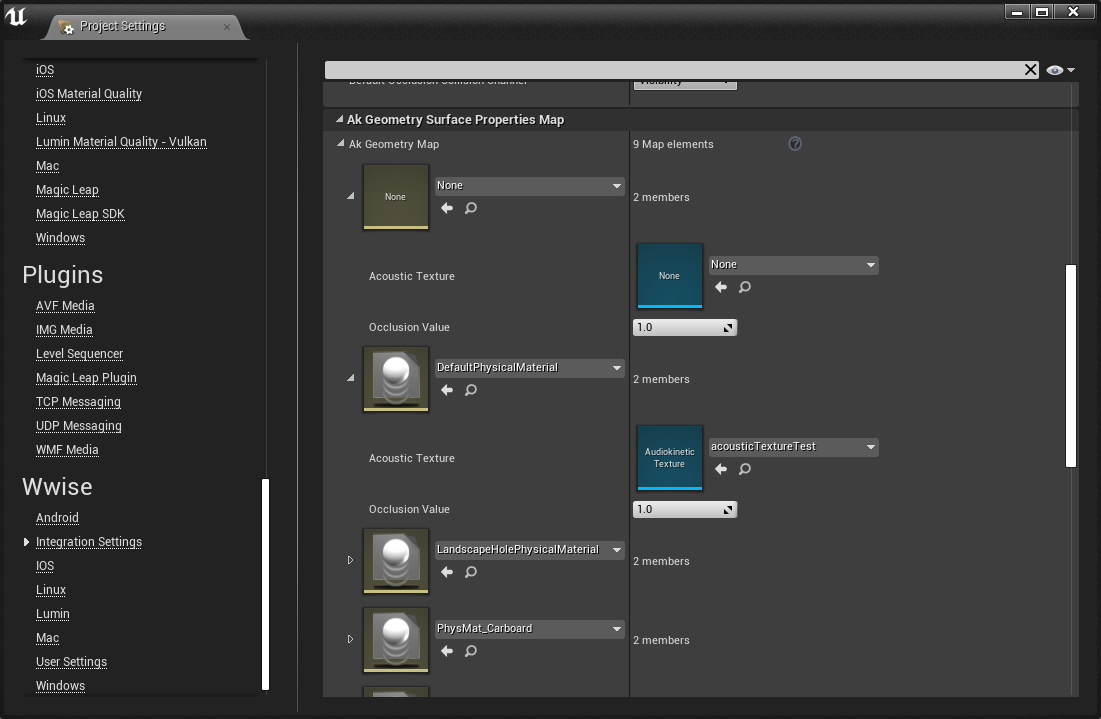Screen dimensions: 1101x719
Task: Use selected asset arrow for LandscapeHolePhysicalMaterial
Action: point(447,572)
